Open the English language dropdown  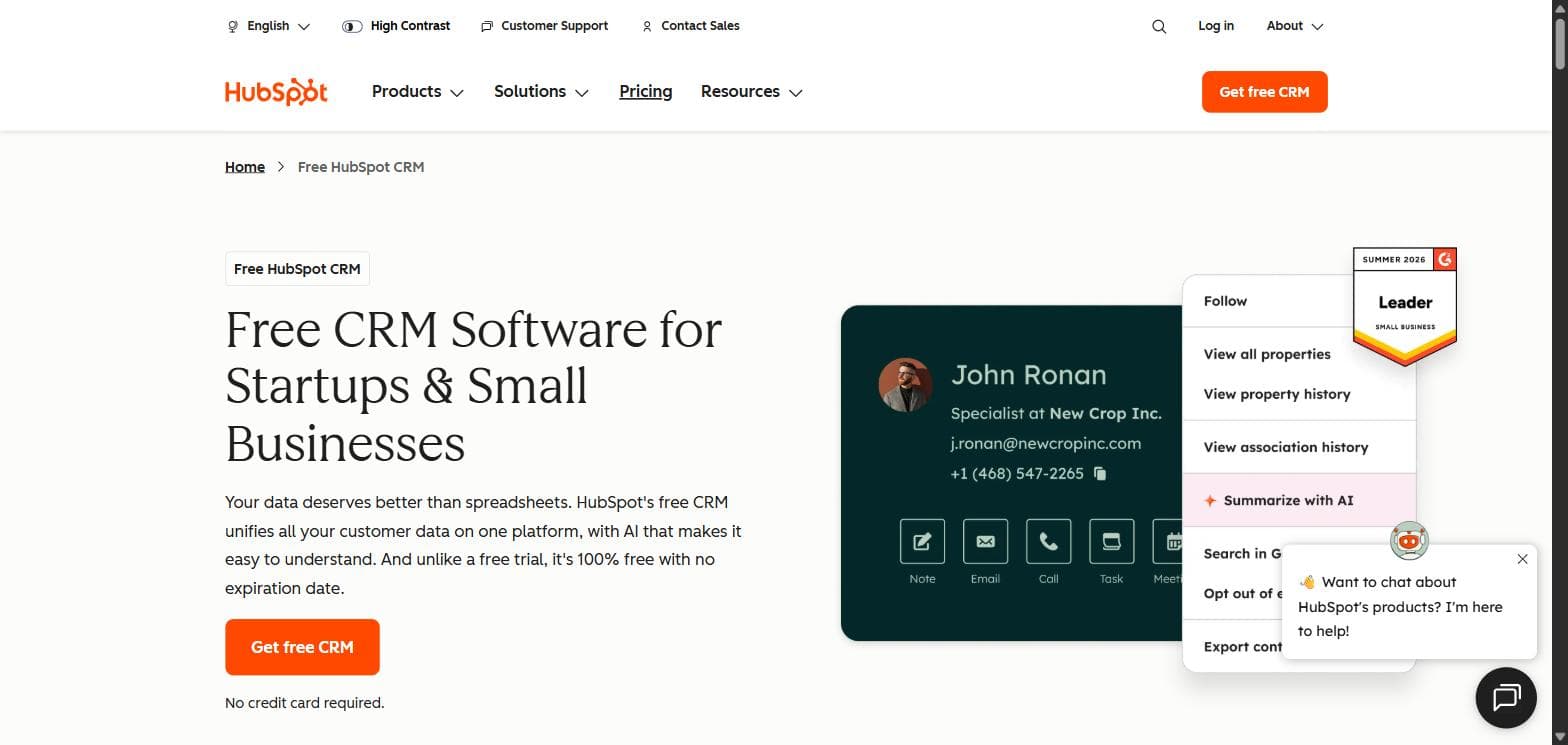[269, 26]
